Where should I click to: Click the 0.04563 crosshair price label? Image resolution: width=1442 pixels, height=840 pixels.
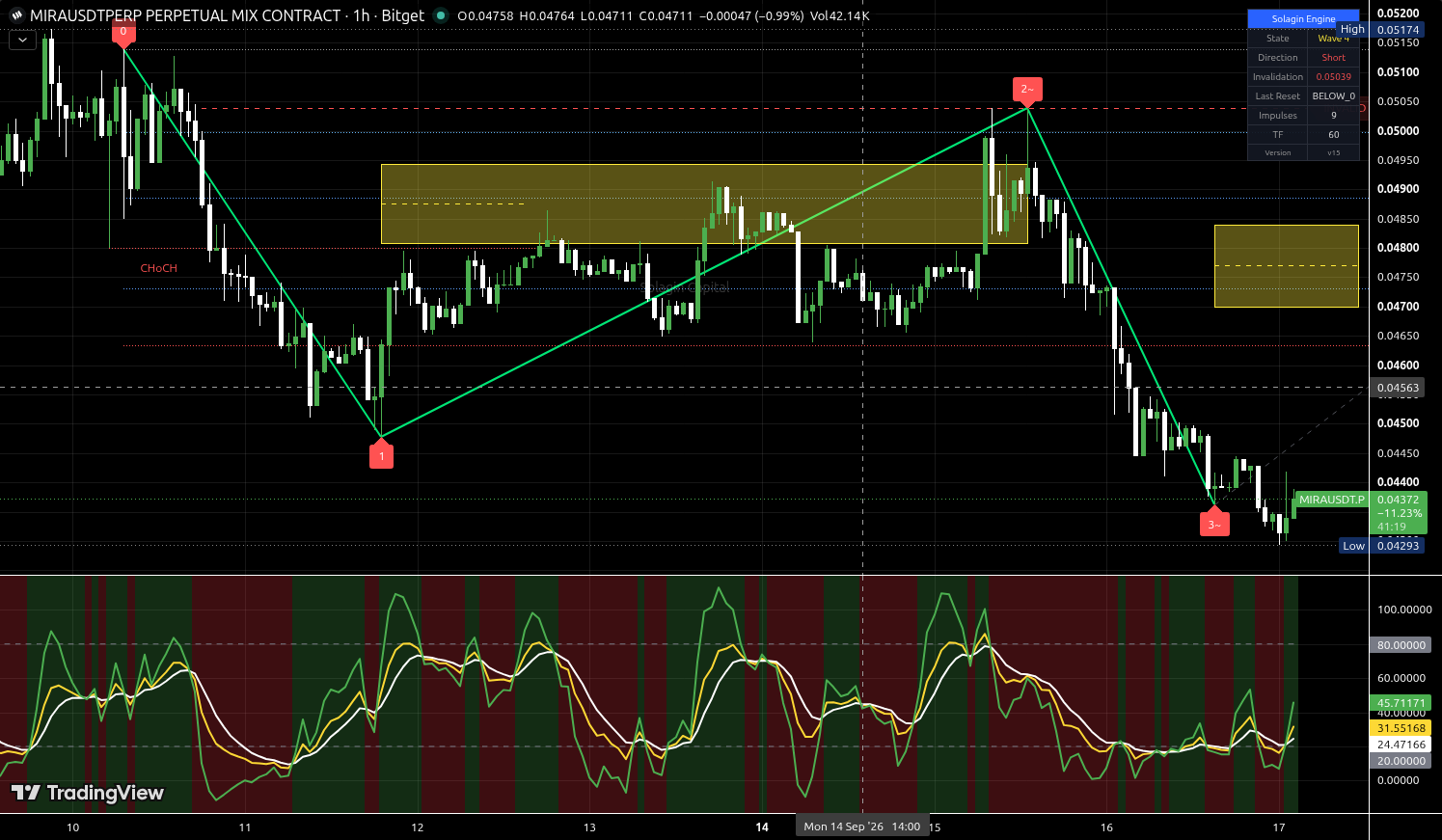point(1398,388)
